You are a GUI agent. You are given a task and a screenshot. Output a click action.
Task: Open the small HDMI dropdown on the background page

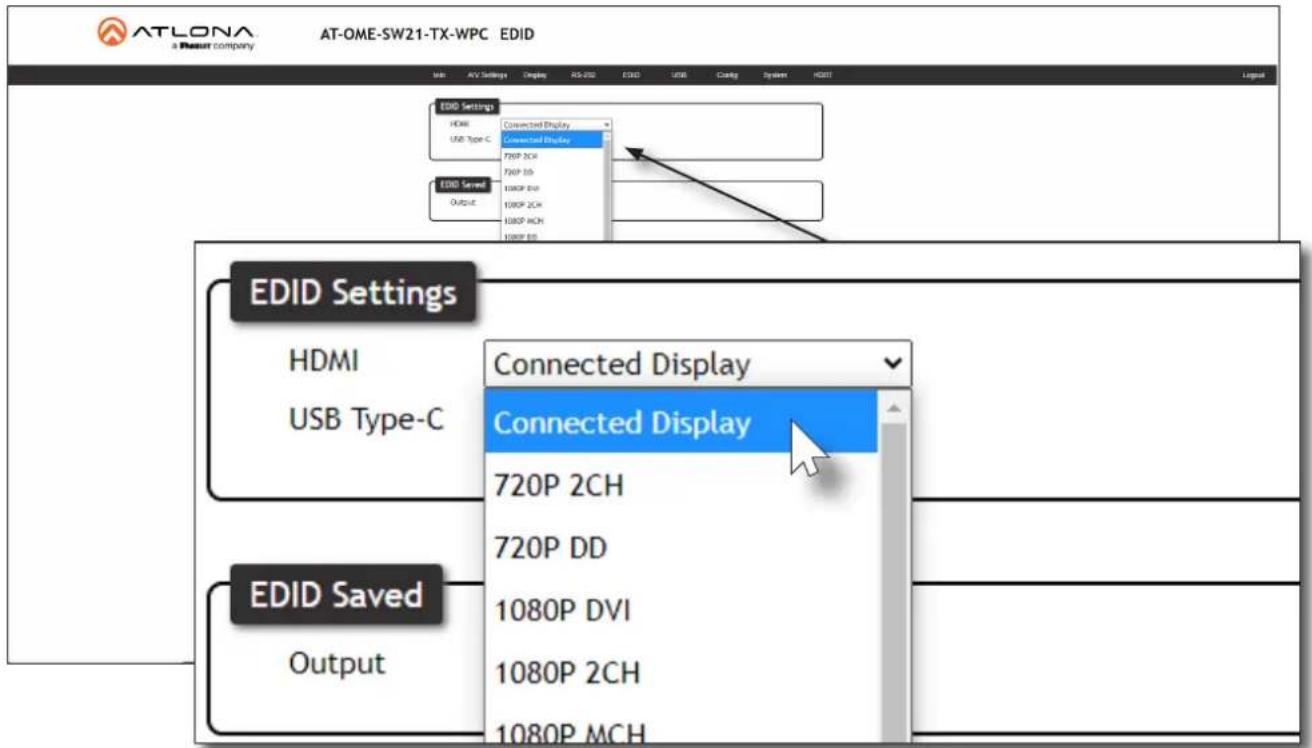[x=556, y=125]
